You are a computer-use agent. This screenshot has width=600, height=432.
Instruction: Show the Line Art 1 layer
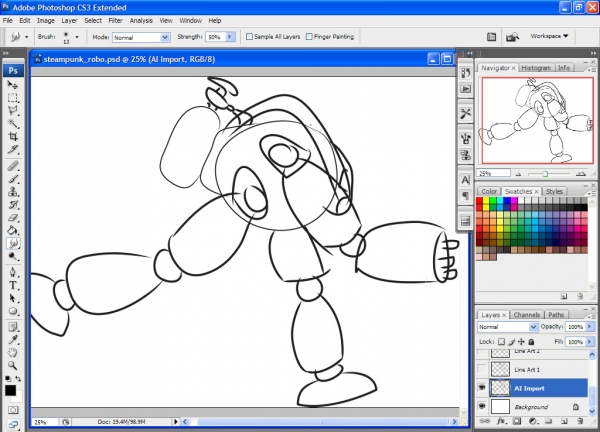pos(482,369)
